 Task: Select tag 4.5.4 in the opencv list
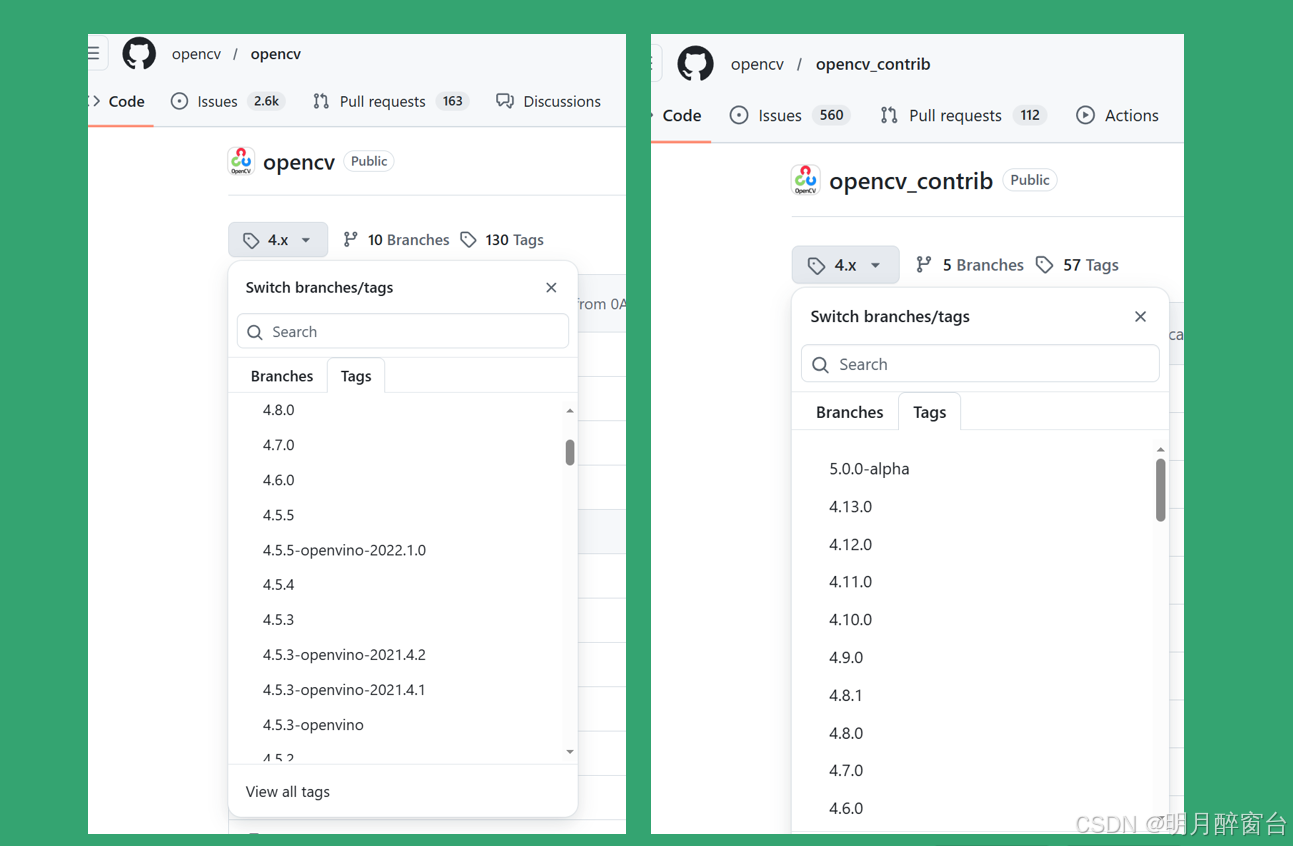pos(279,585)
